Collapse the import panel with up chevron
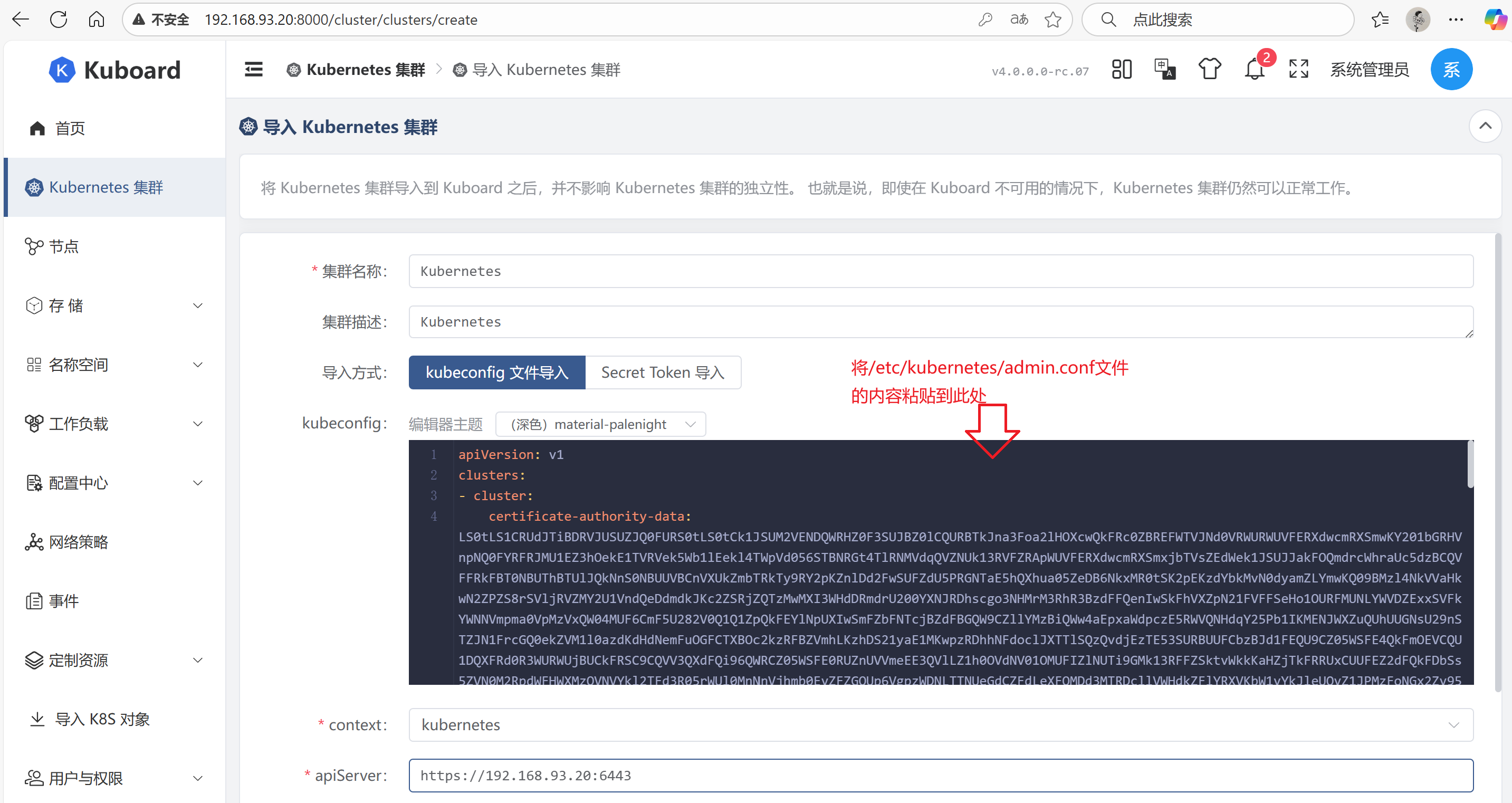 click(1485, 126)
